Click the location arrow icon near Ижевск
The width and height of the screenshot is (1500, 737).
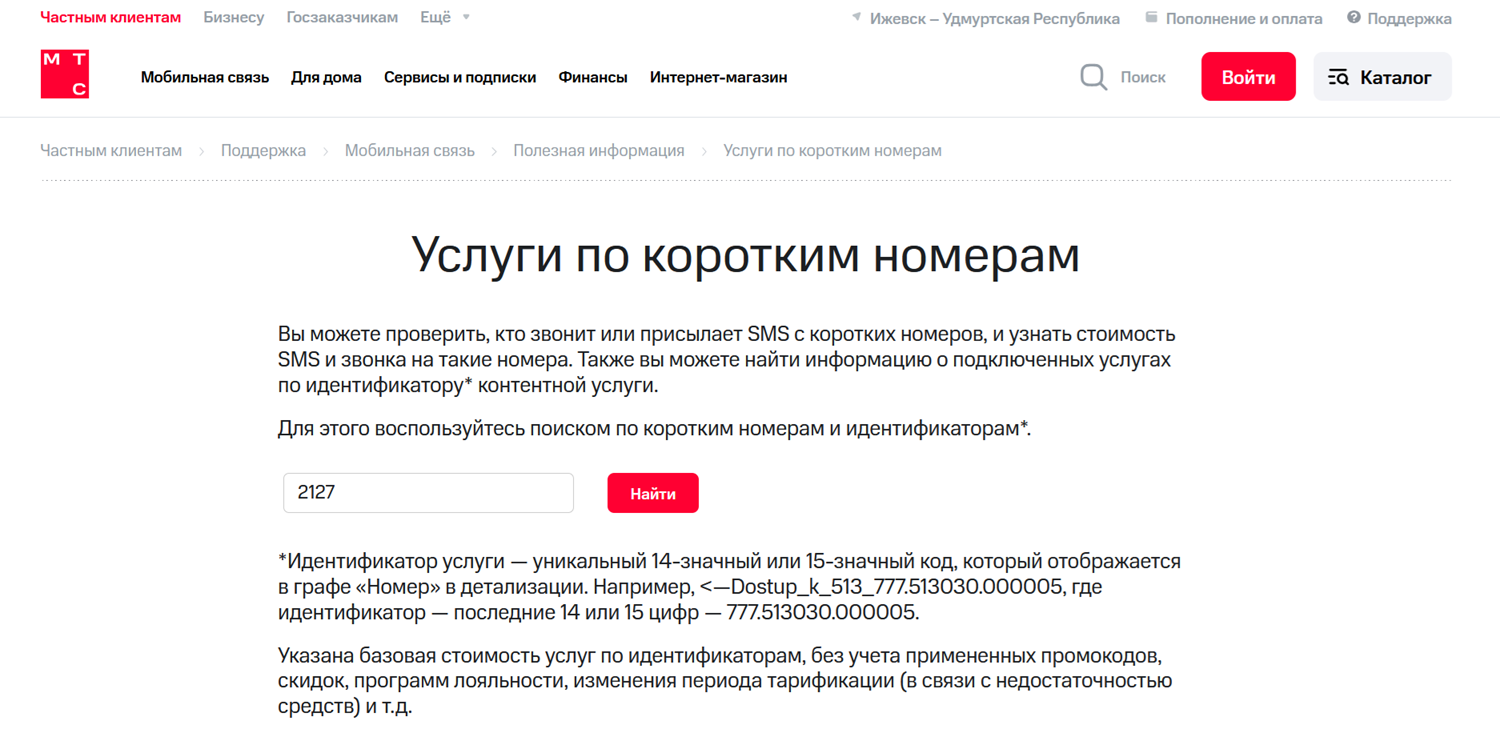tap(857, 17)
